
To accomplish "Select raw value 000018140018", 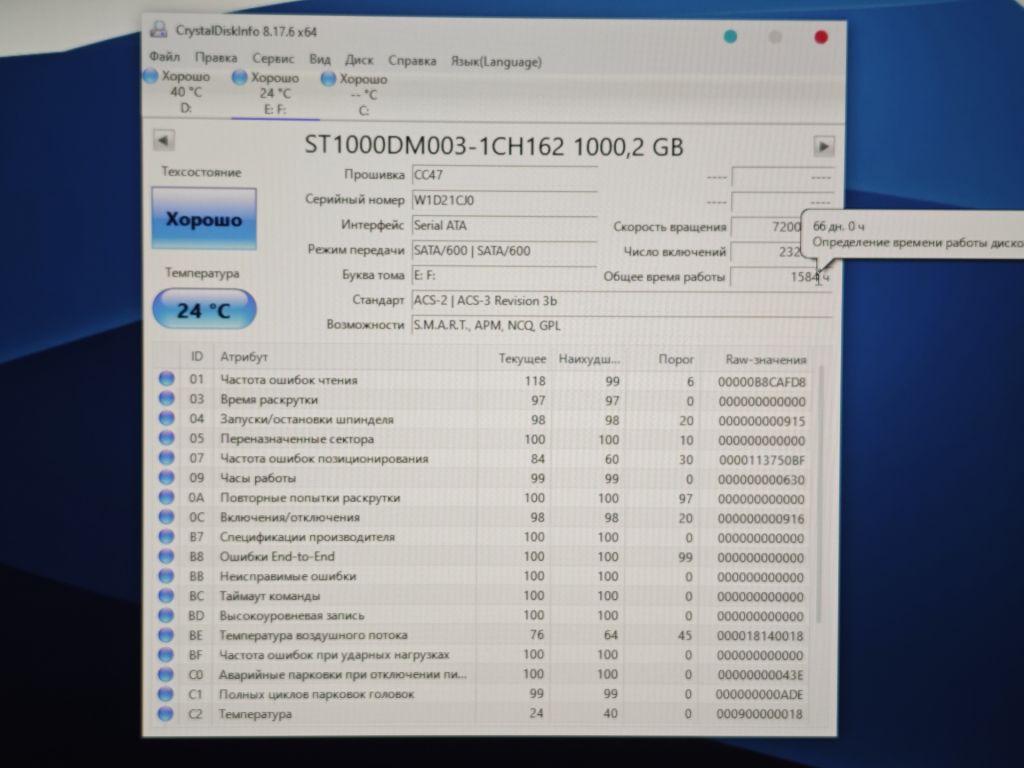I will [x=760, y=636].
